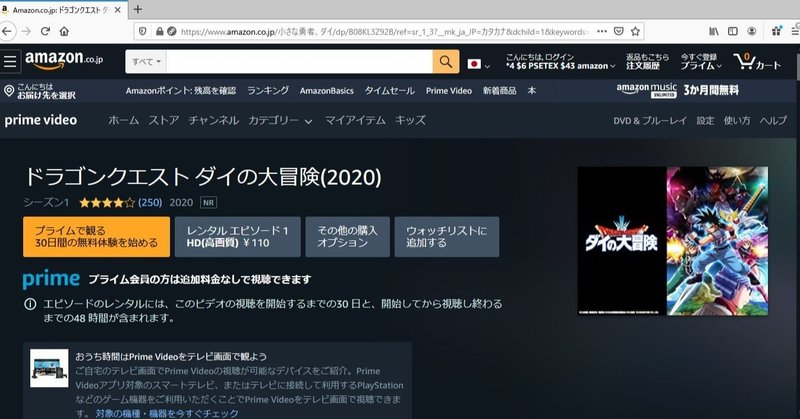
Task: Open the ストア tab in Prime Video
Action: coord(164,120)
